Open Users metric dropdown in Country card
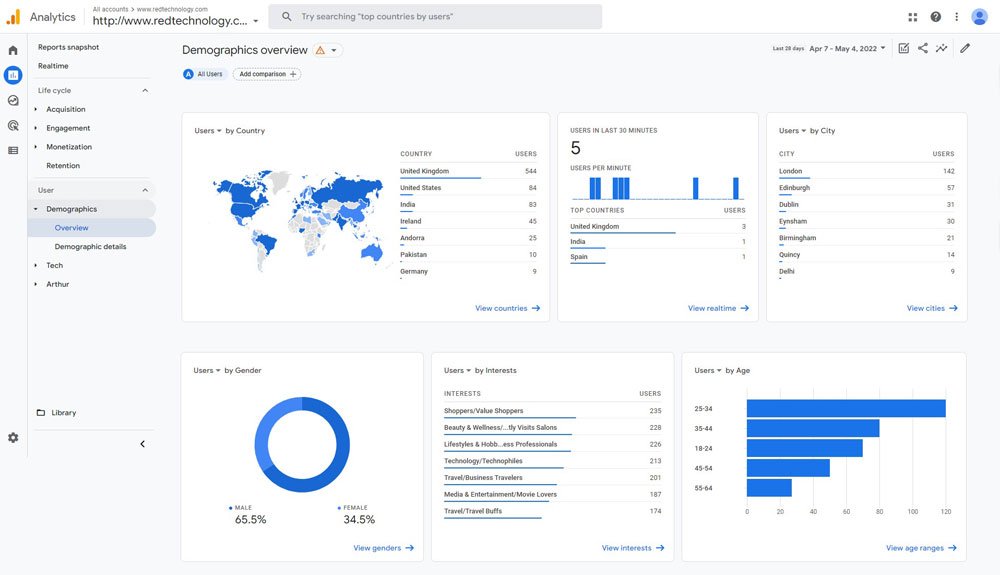1000x575 pixels. coord(208,131)
